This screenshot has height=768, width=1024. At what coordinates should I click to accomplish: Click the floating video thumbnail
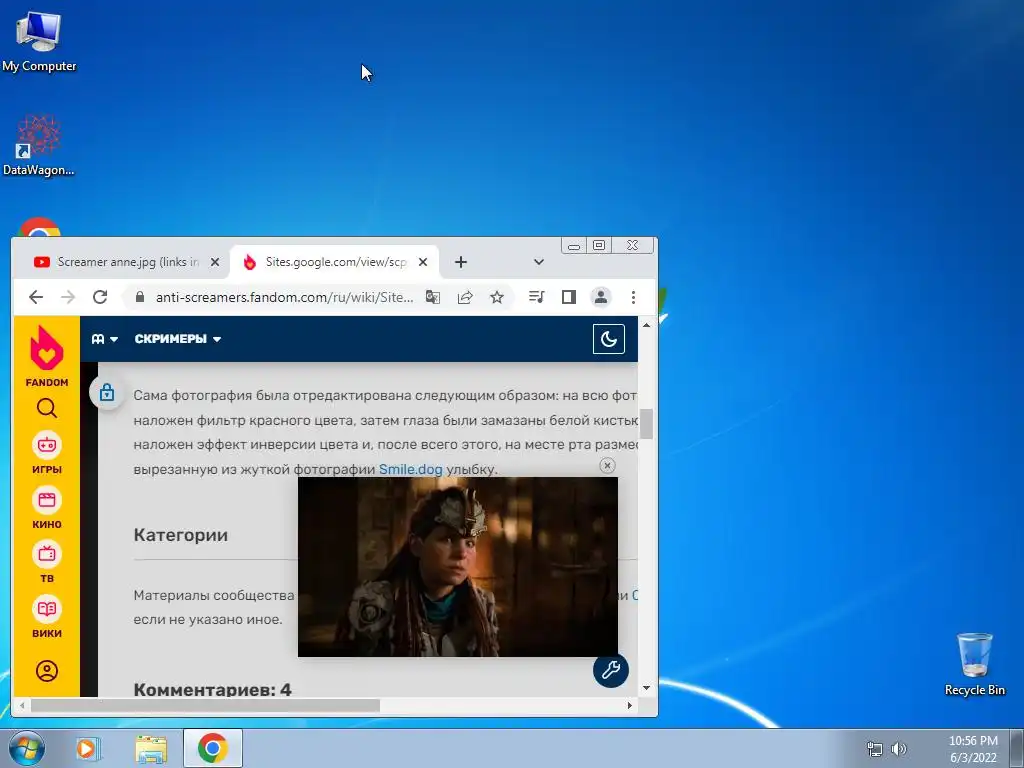coord(458,567)
